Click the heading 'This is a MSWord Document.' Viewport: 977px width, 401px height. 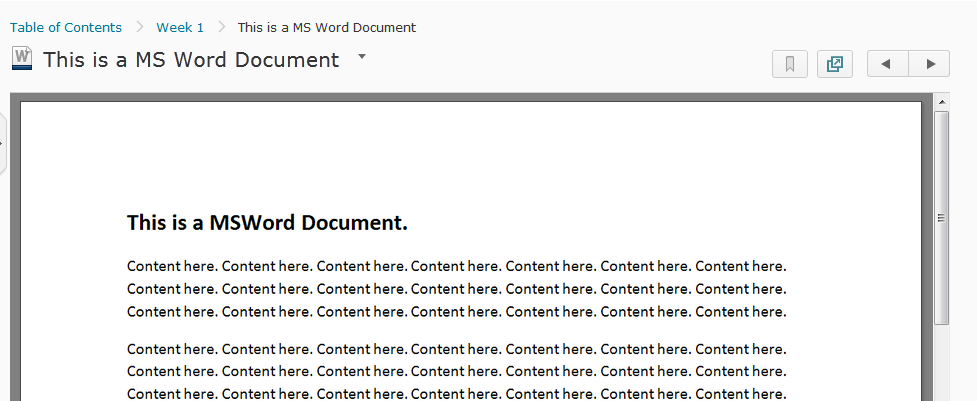(x=267, y=222)
